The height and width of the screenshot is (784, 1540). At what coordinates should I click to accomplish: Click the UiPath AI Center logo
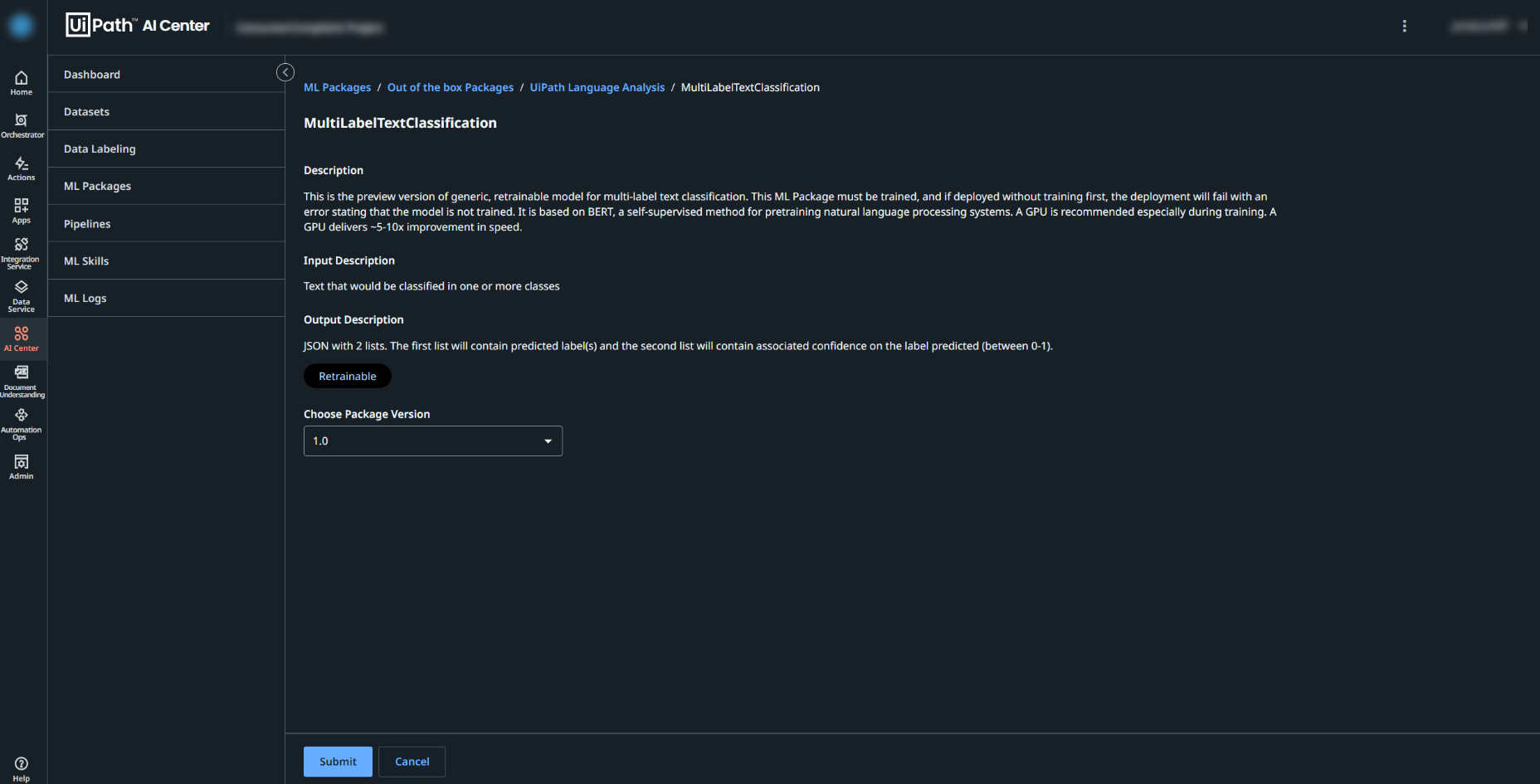[138, 25]
